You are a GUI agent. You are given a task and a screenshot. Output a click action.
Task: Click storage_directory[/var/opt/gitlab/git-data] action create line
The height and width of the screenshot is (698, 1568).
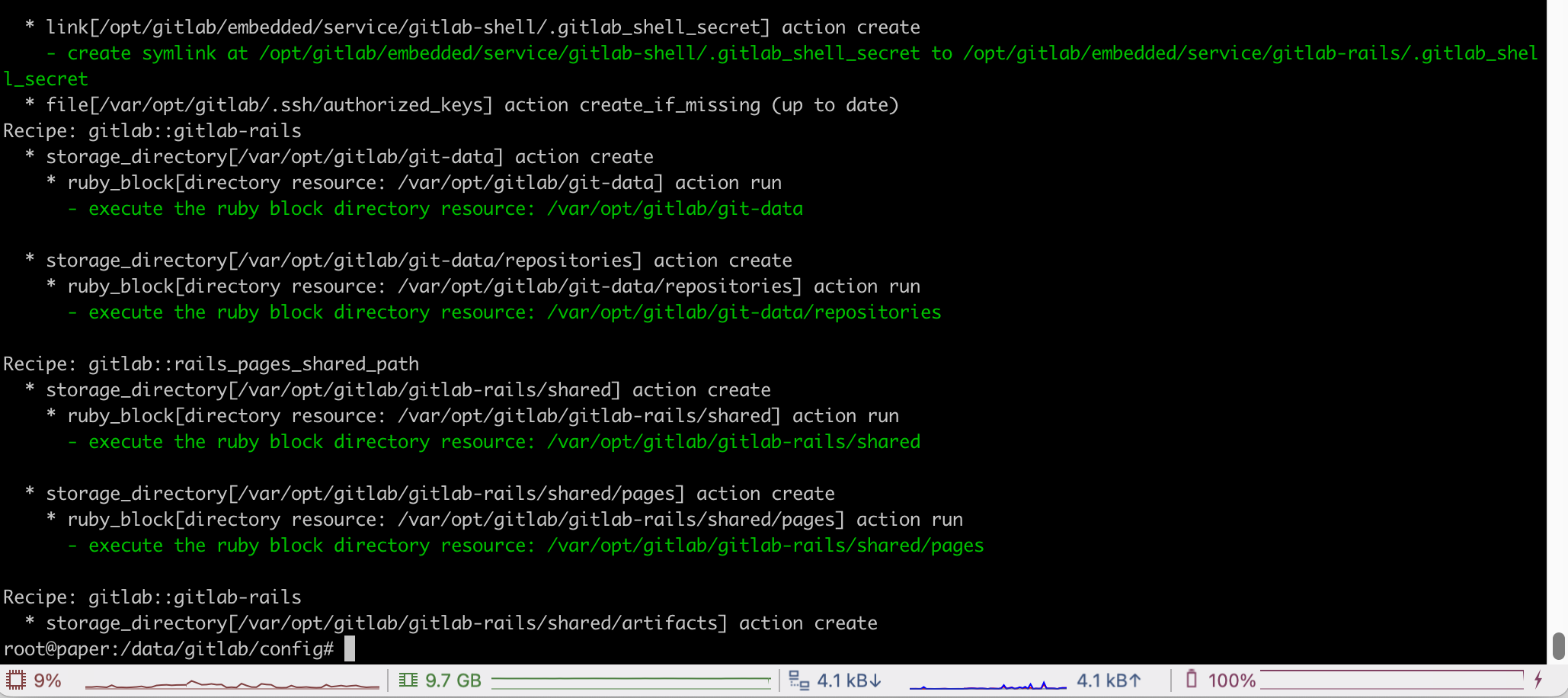[339, 157]
